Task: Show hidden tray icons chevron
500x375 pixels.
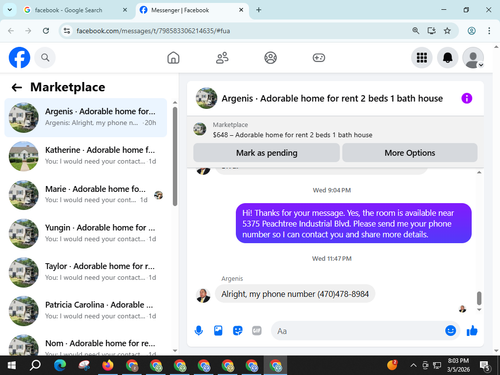Action: pyautogui.click(x=413, y=365)
